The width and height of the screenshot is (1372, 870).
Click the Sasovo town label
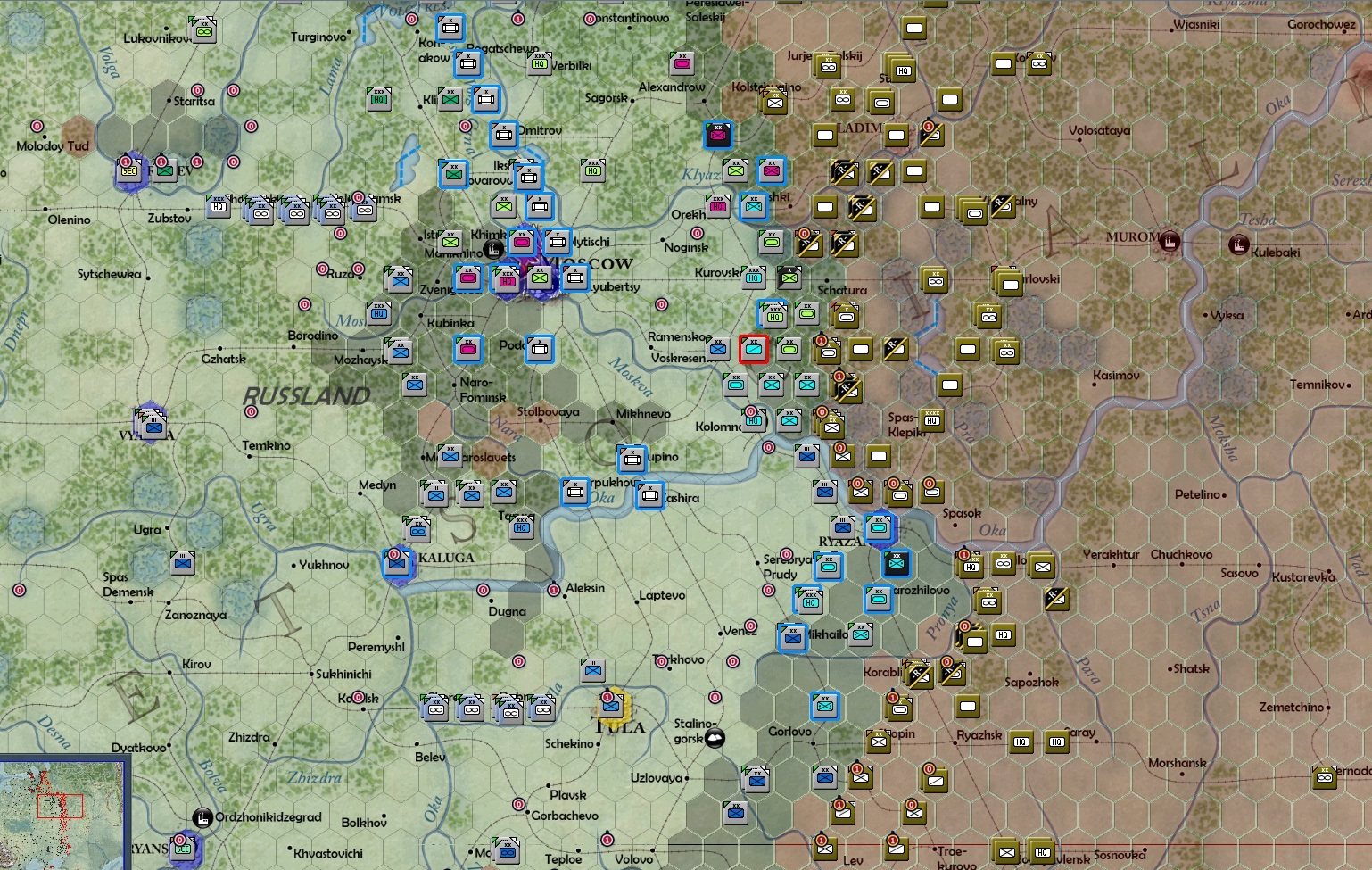click(1239, 572)
